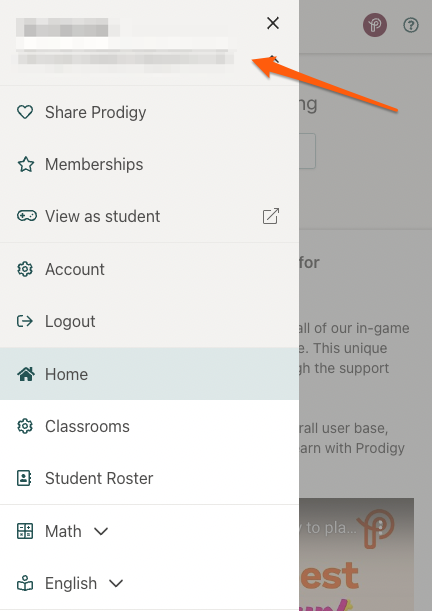The image size is (432, 611).
Task: Open the help question mark icon
Action: [x=411, y=25]
